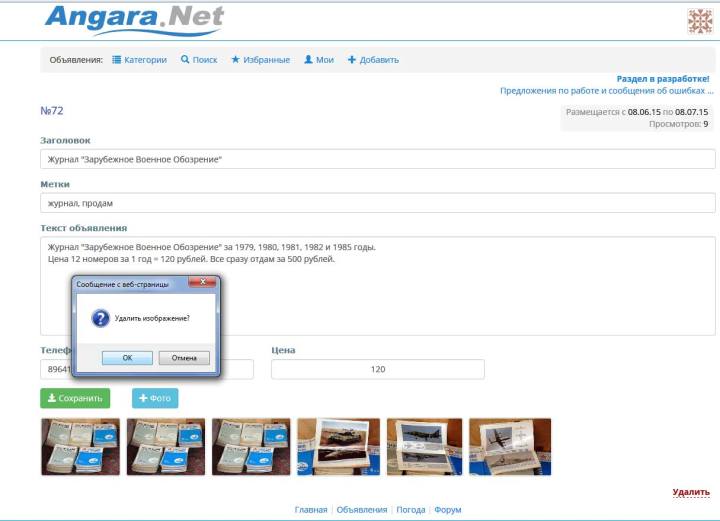The height and width of the screenshot is (521, 720).
Task: Confirm image deletion with OK
Action: (127, 358)
